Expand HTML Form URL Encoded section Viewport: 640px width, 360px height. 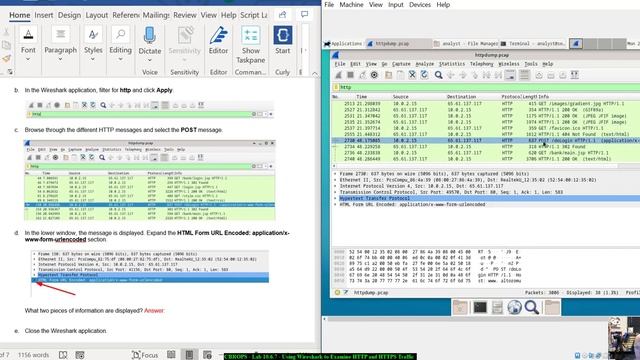[335, 204]
